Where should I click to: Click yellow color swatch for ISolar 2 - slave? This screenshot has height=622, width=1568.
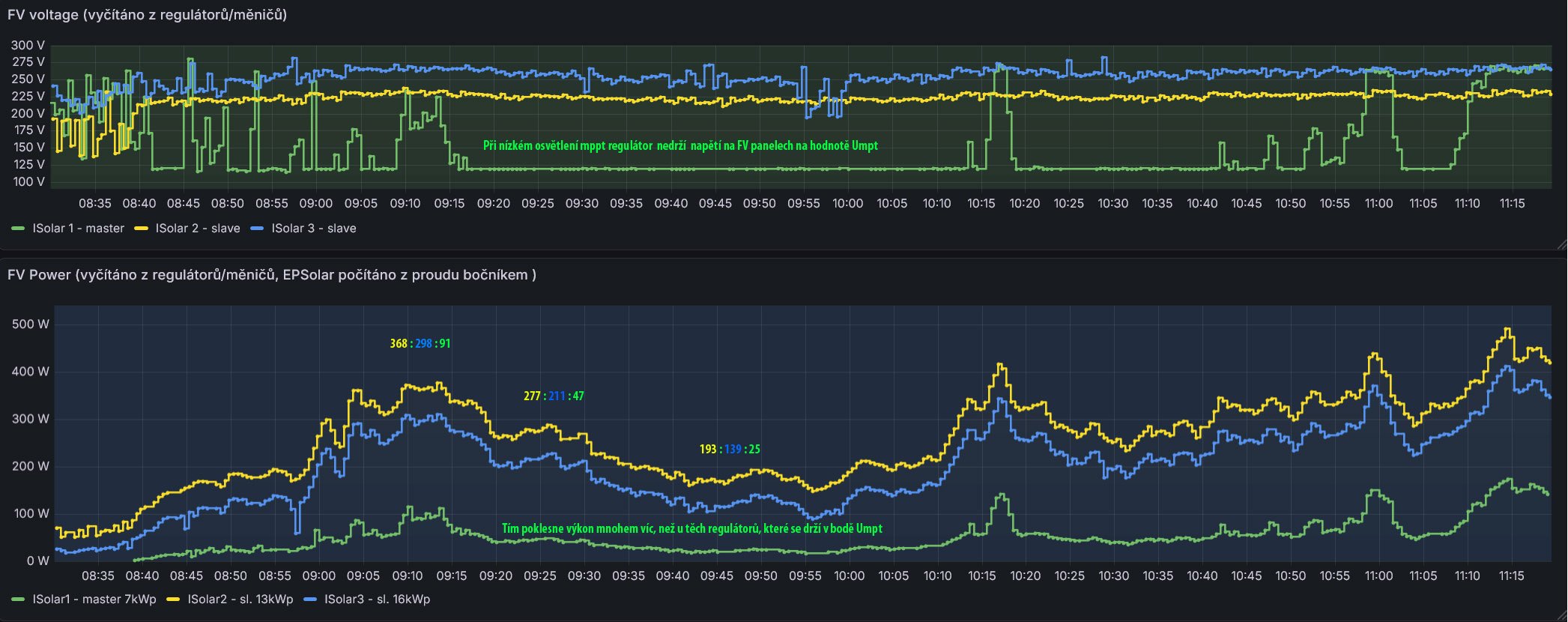coord(142,229)
